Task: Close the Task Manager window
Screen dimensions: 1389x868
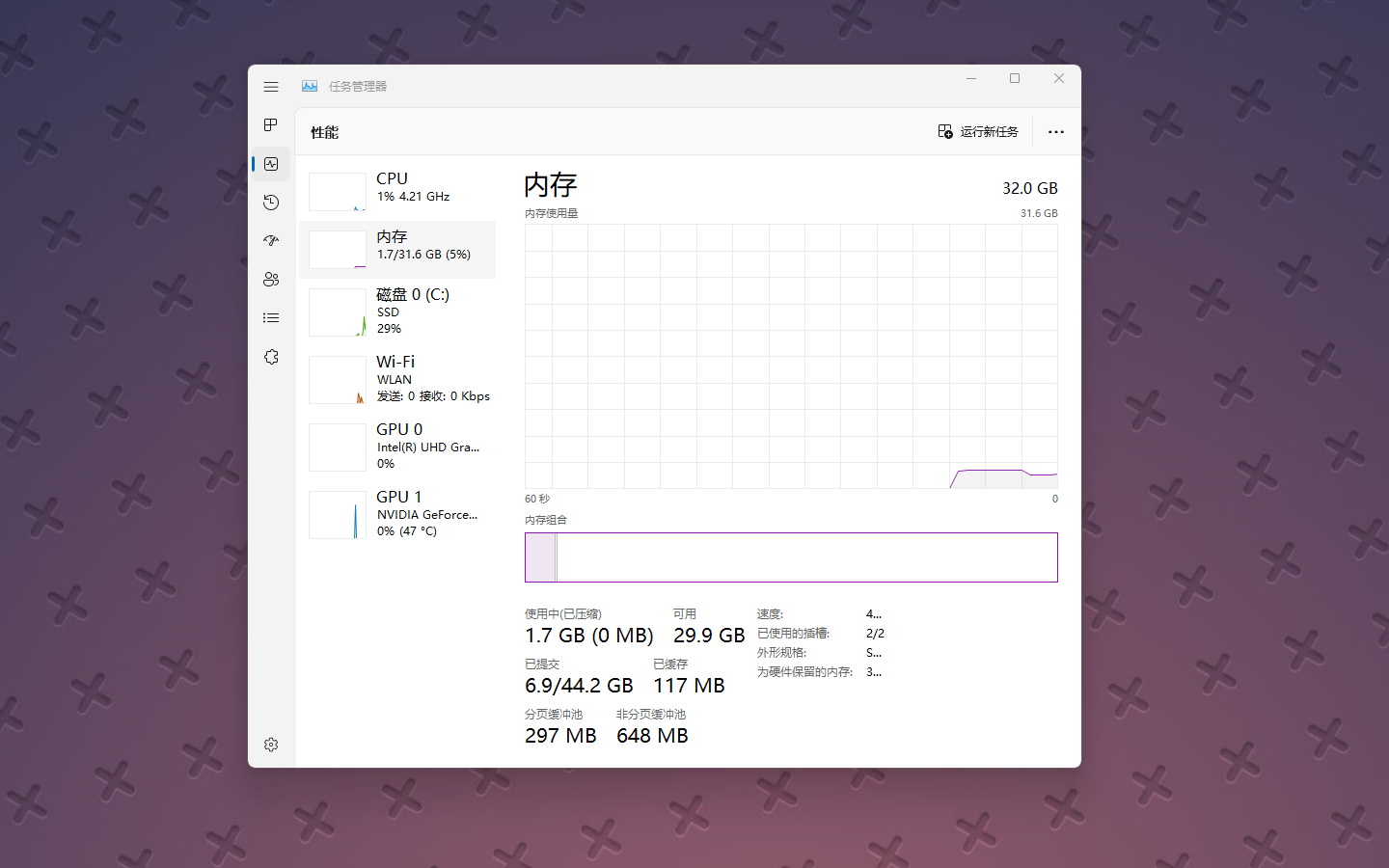Action: point(1059,78)
